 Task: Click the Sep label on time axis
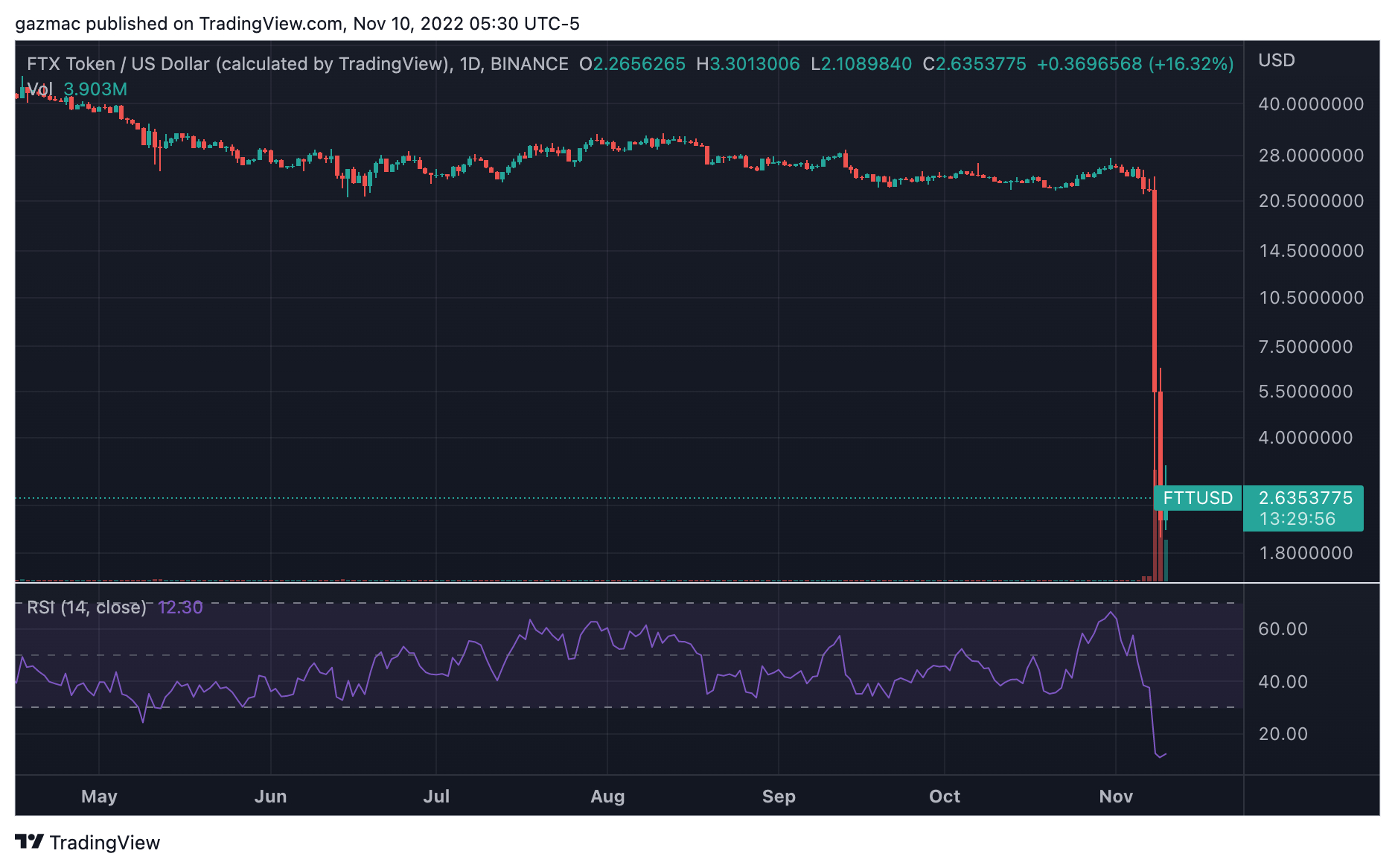(779, 797)
